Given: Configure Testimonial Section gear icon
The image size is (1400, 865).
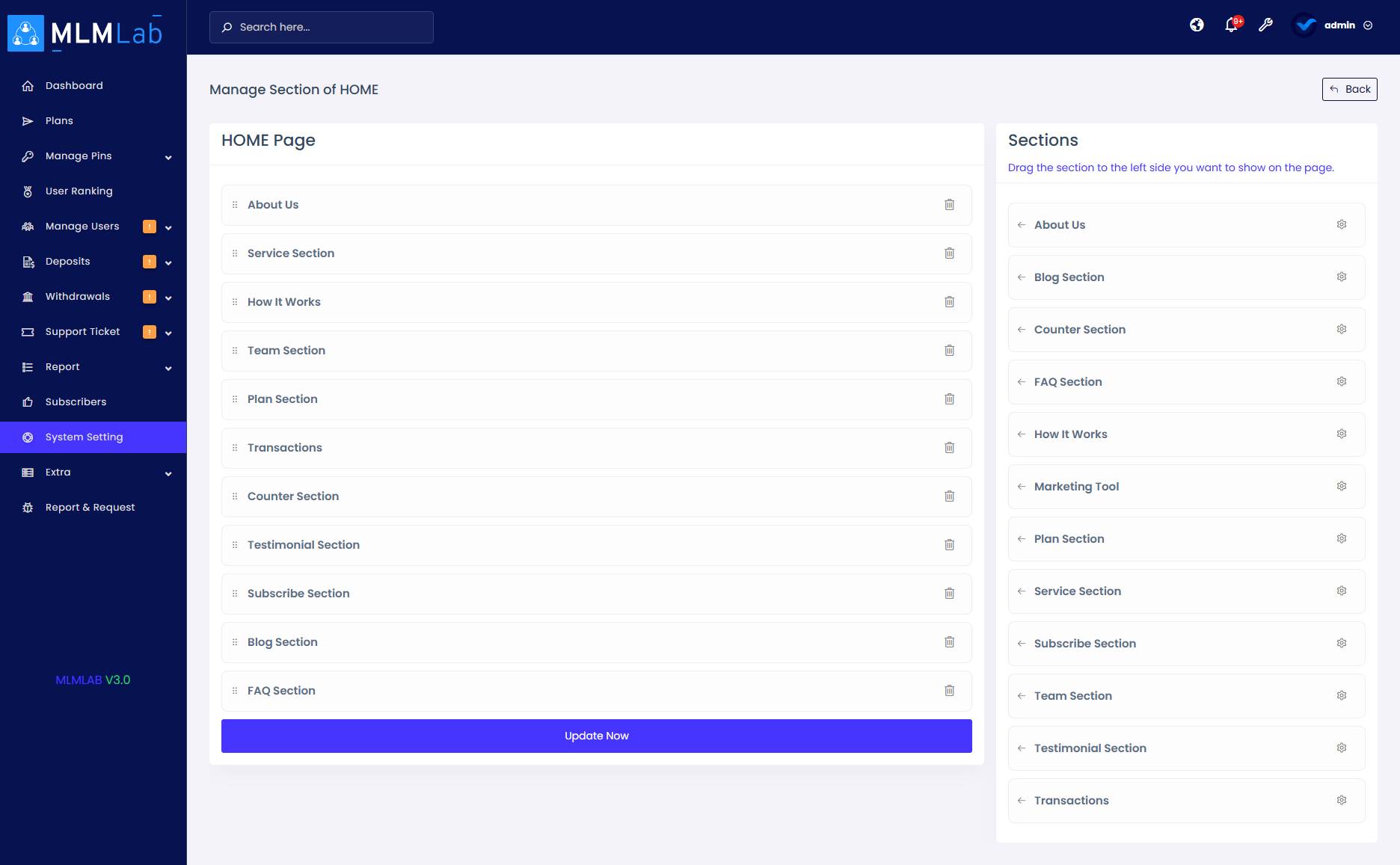Looking at the screenshot, I should click(x=1342, y=748).
